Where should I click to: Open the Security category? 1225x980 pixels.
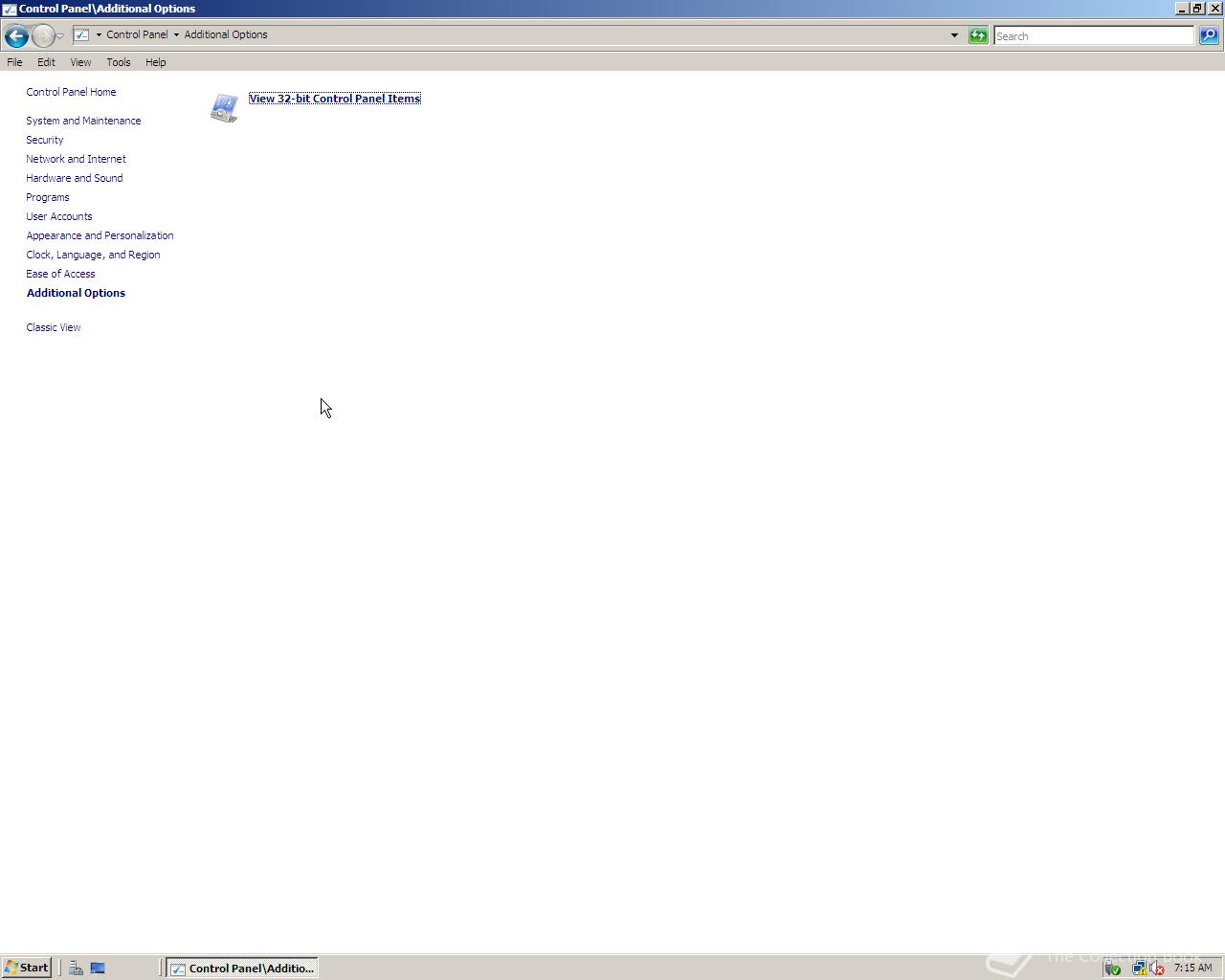click(x=45, y=140)
